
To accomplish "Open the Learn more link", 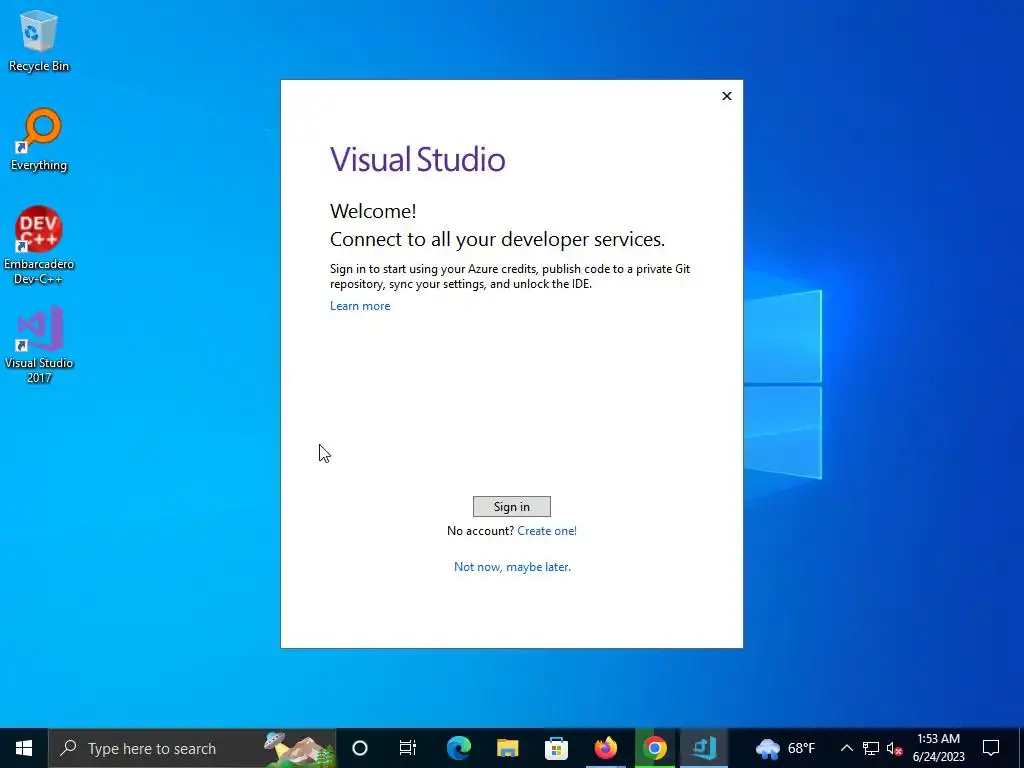I will pyautogui.click(x=360, y=306).
